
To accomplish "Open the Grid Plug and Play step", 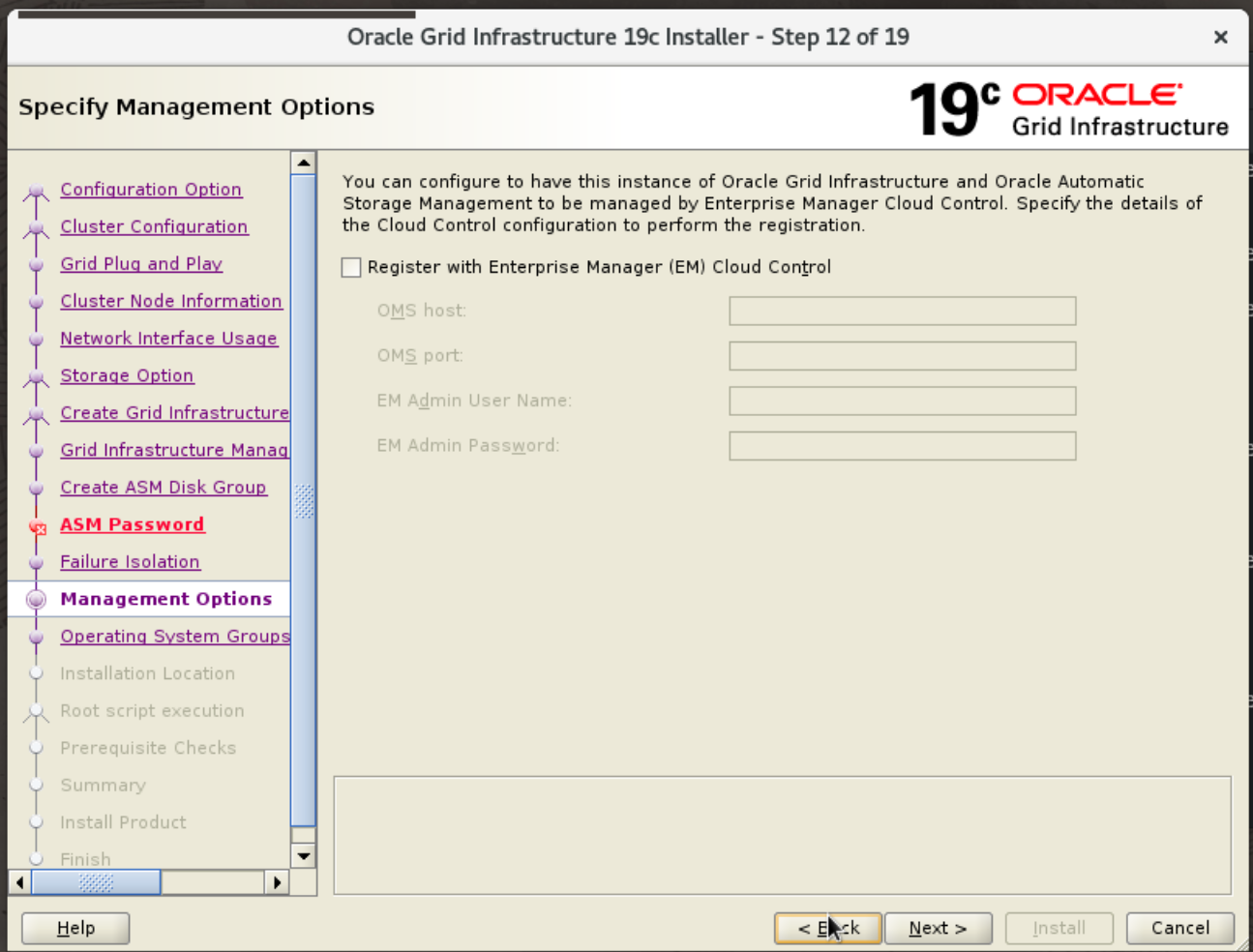I will pos(141,264).
